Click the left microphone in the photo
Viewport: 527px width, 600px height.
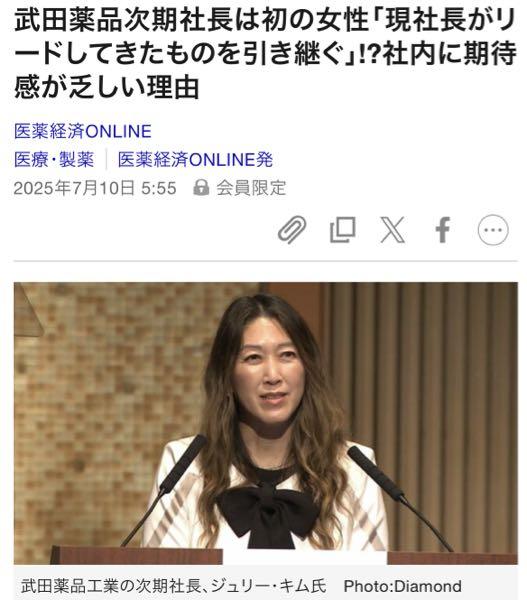click(x=165, y=490)
